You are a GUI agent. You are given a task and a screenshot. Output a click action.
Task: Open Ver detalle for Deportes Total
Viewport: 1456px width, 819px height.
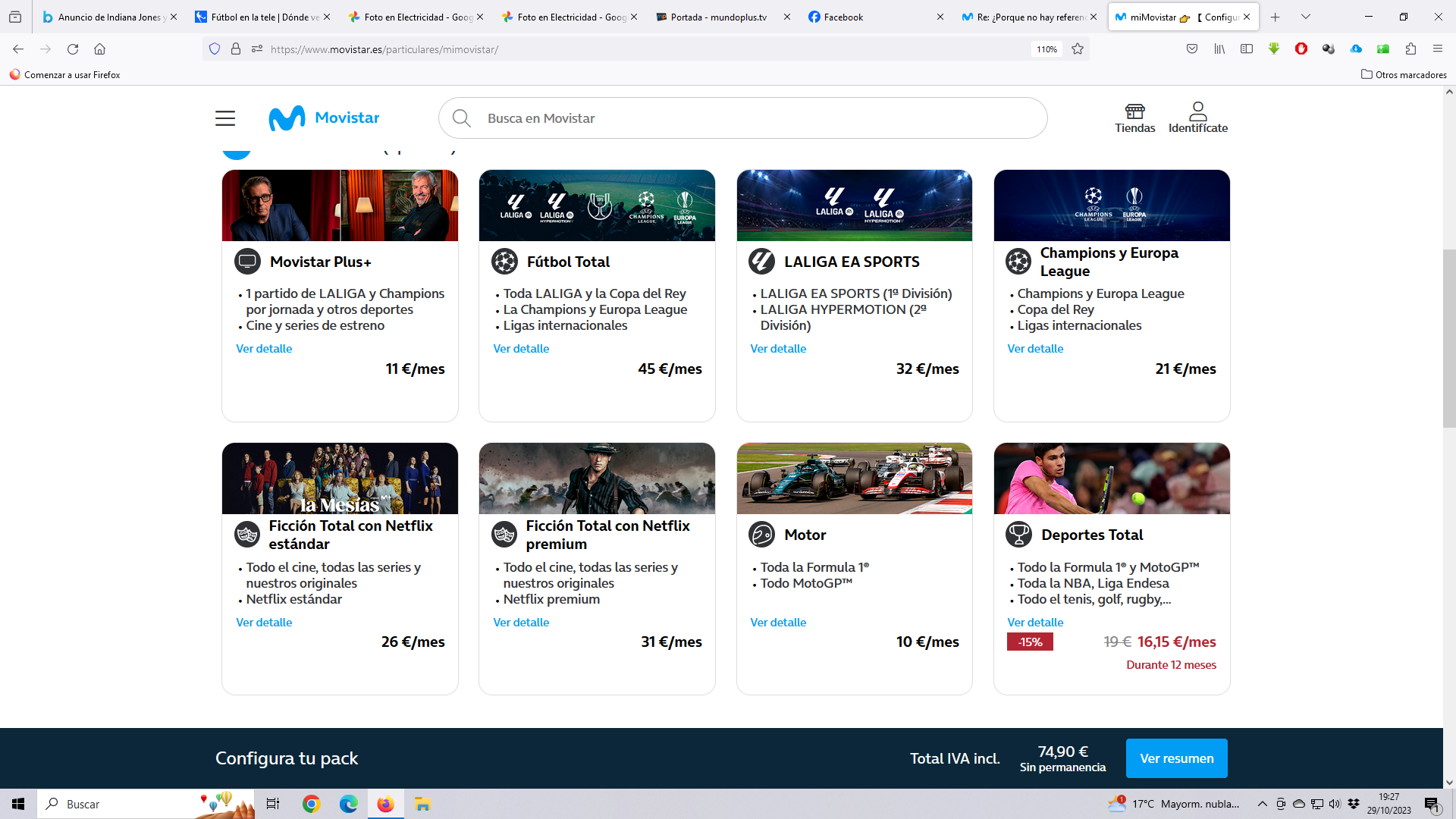click(1035, 623)
